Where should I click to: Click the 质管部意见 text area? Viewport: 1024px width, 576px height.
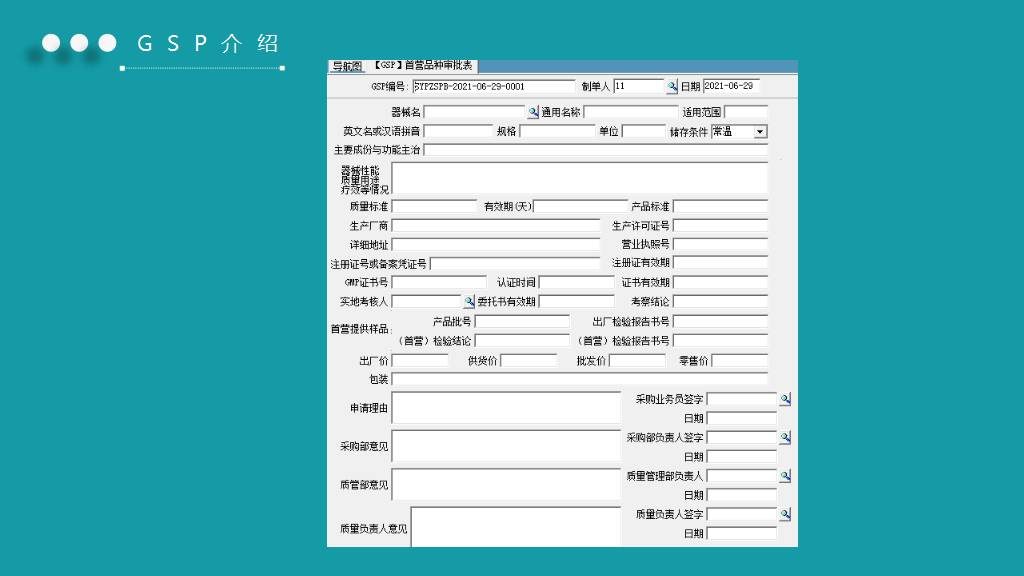(x=506, y=485)
